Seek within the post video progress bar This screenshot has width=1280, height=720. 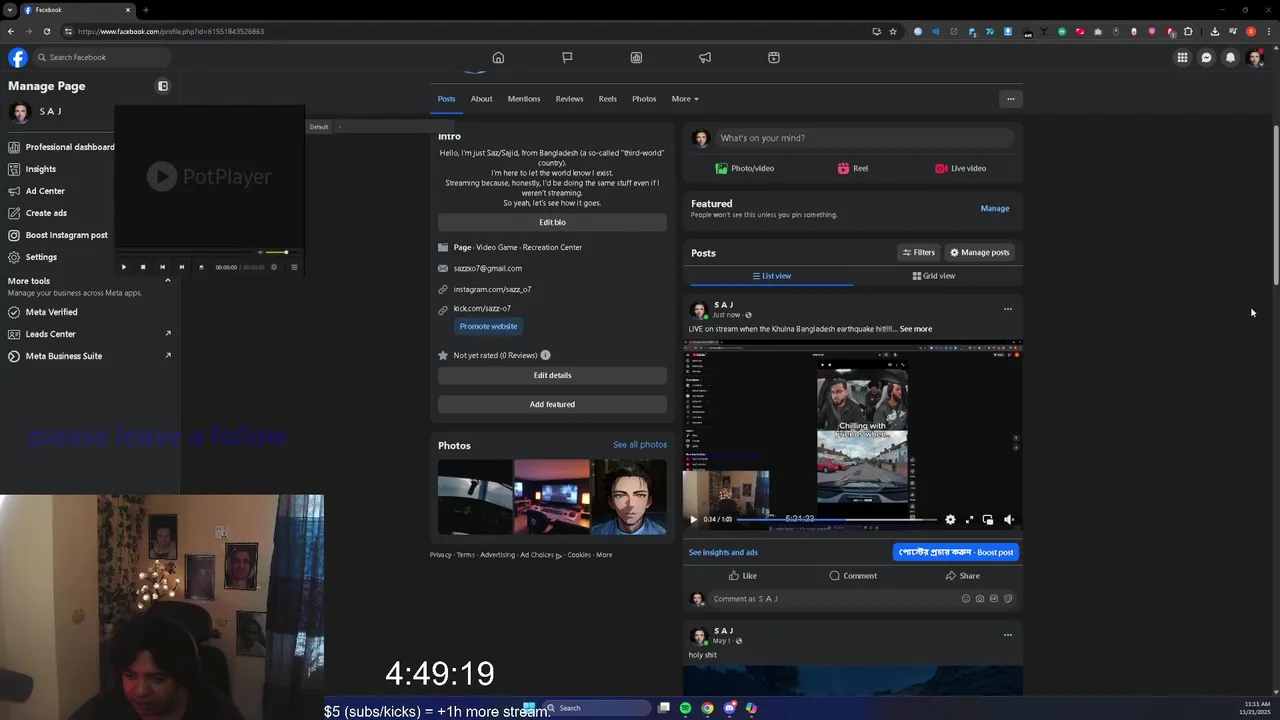[836, 520]
